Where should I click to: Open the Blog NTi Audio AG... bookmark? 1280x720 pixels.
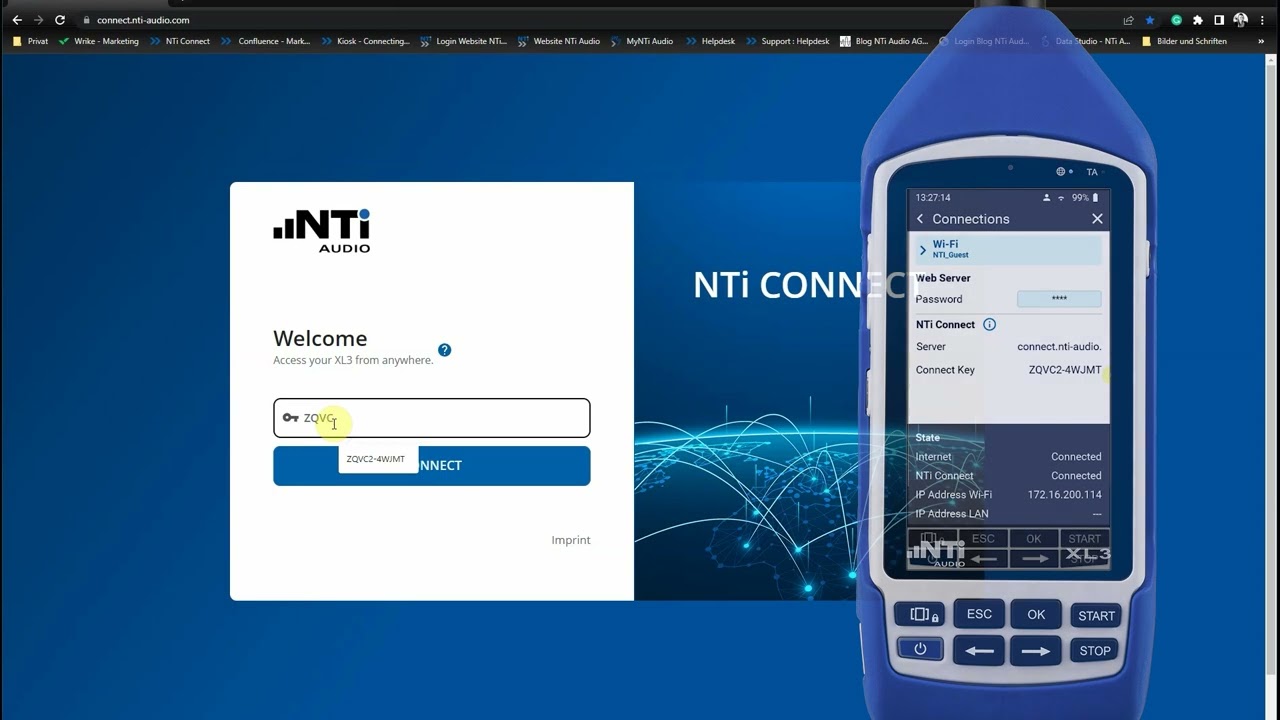[x=885, y=41]
